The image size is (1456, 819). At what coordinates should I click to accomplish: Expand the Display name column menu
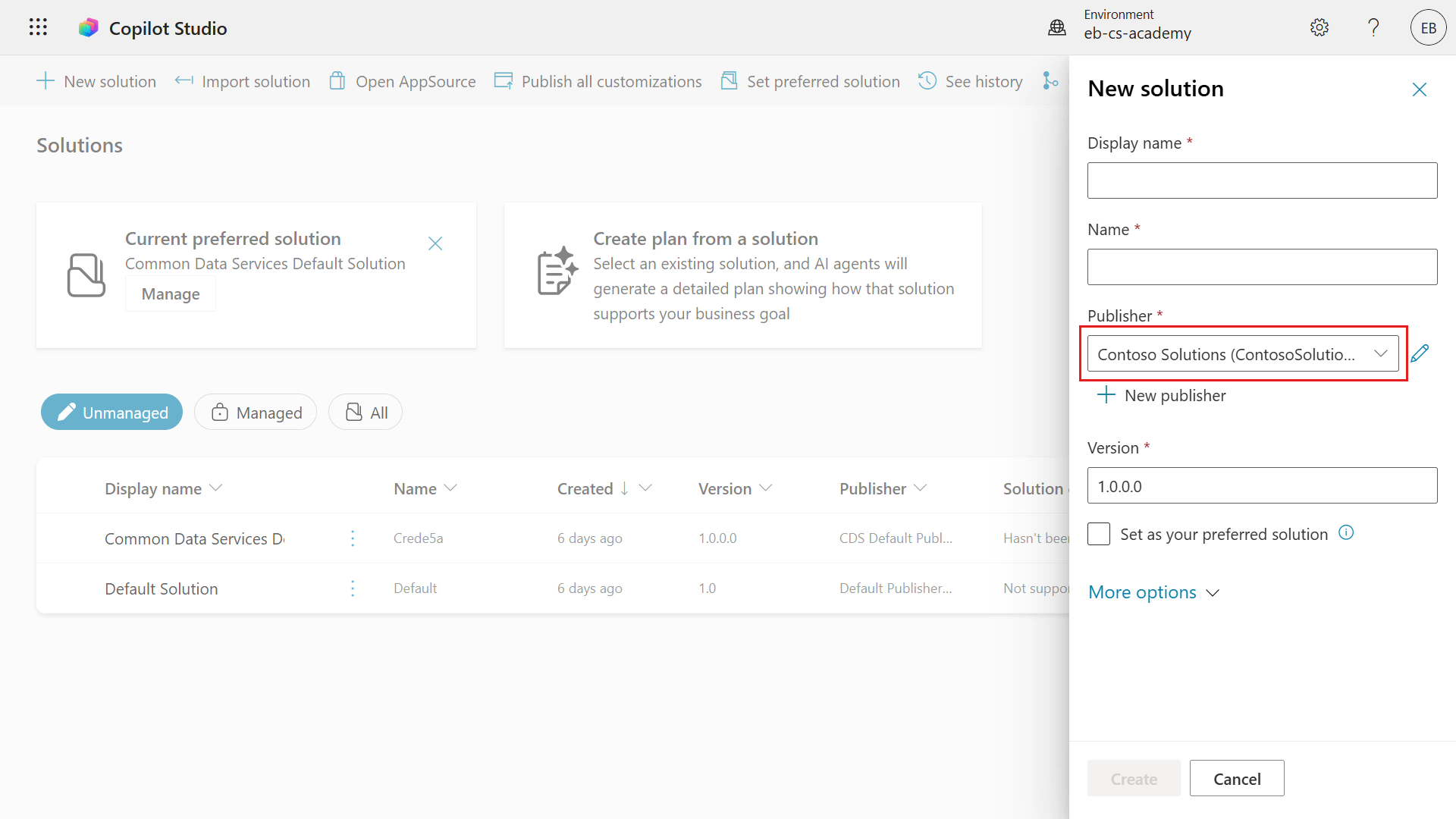tap(215, 488)
